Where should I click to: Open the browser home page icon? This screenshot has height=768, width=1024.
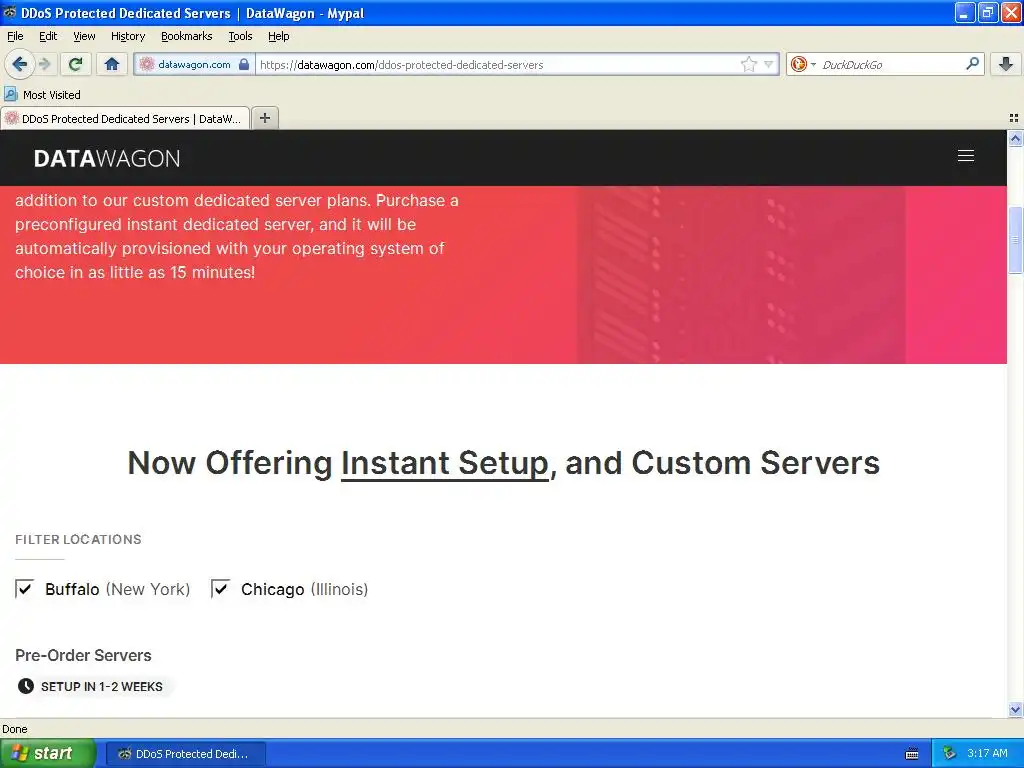(112, 64)
